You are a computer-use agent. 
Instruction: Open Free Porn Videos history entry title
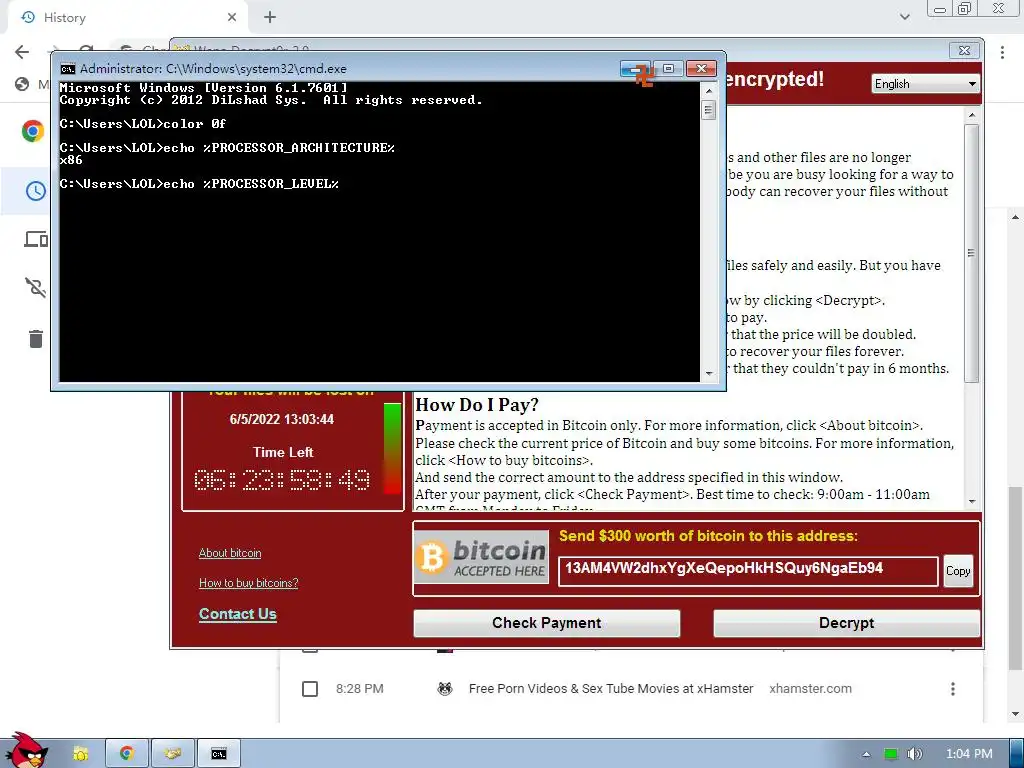611,688
